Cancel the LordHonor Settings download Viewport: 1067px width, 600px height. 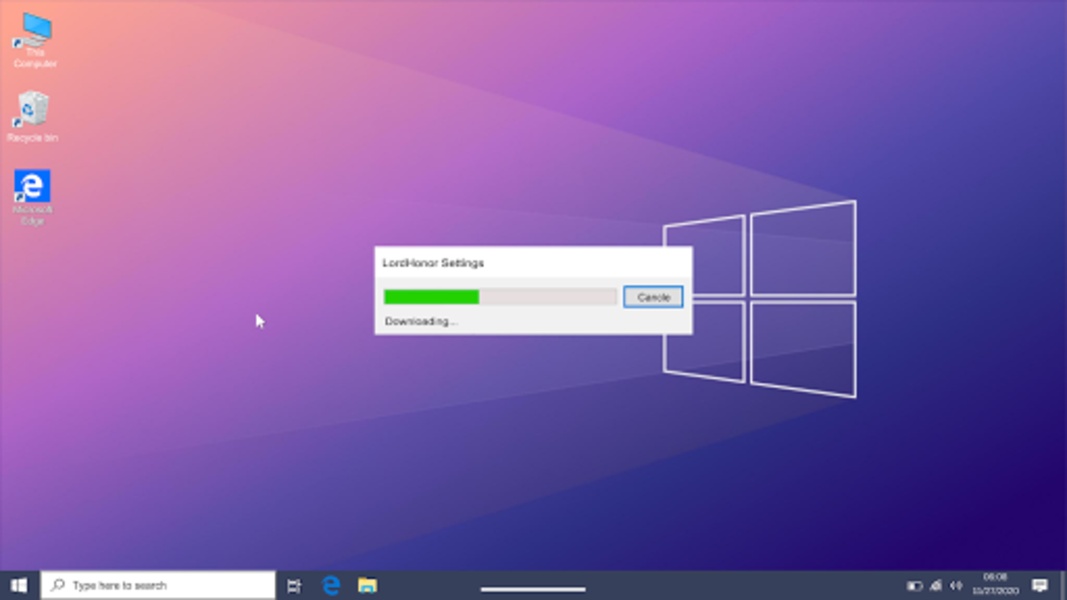click(653, 297)
